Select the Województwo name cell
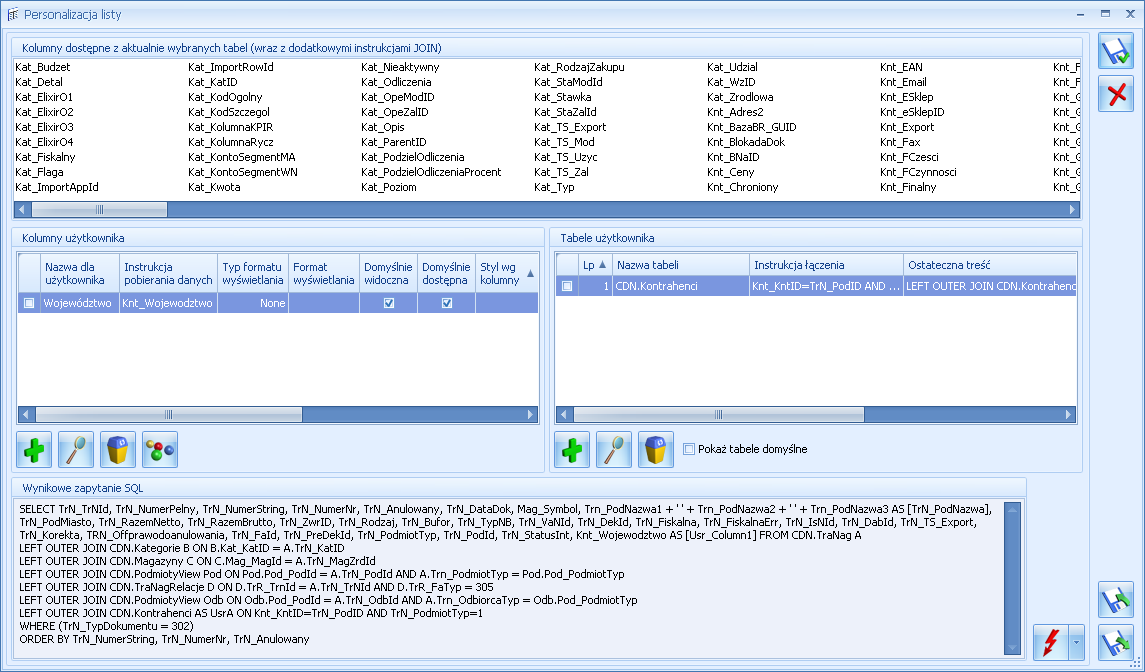1145x672 pixels. coord(80,303)
